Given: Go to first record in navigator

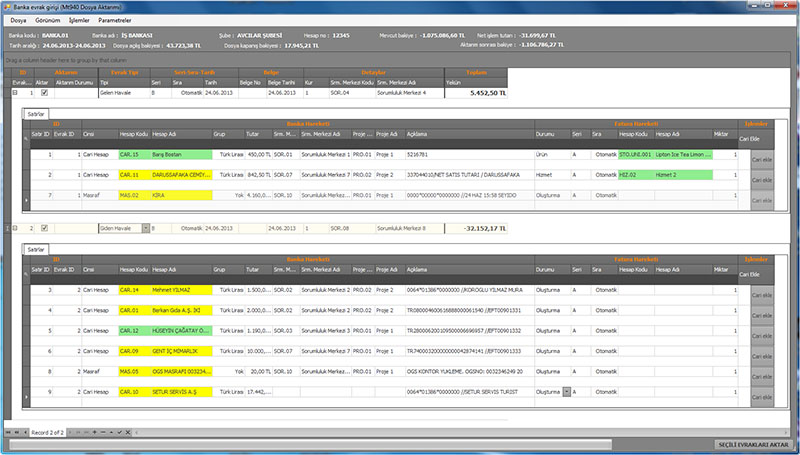Looking at the screenshot, I should point(8,433).
